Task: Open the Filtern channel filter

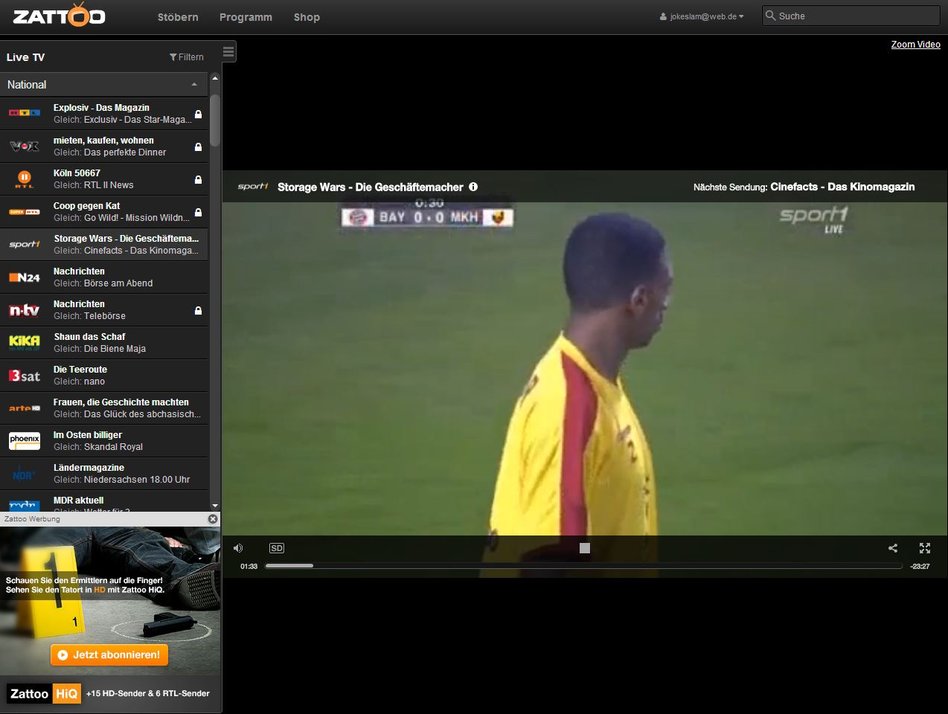Action: click(186, 57)
